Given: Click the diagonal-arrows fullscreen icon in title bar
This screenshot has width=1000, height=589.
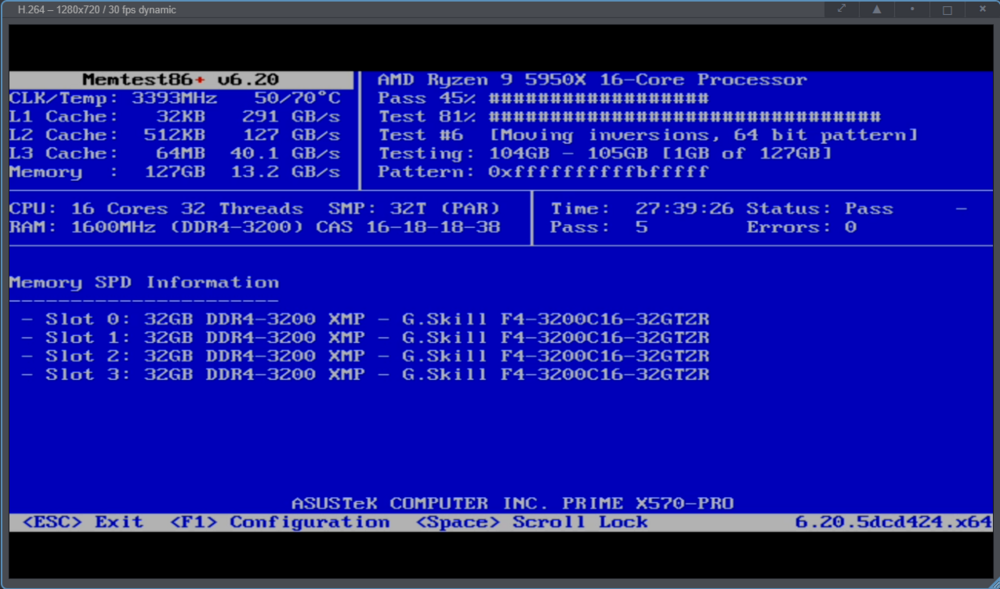Looking at the screenshot, I should [842, 9].
